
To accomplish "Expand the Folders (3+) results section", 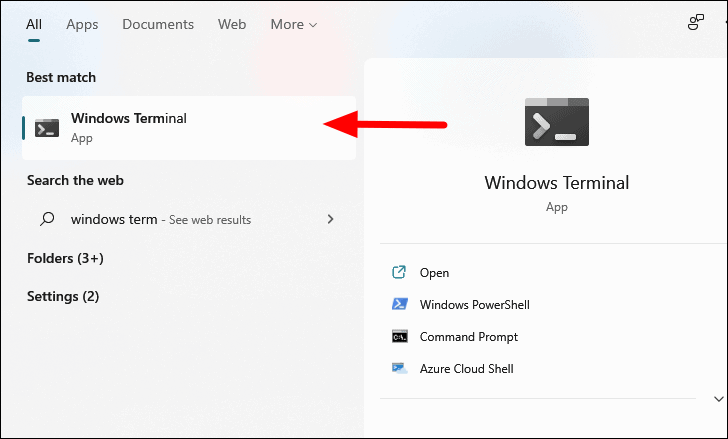I will tap(65, 258).
